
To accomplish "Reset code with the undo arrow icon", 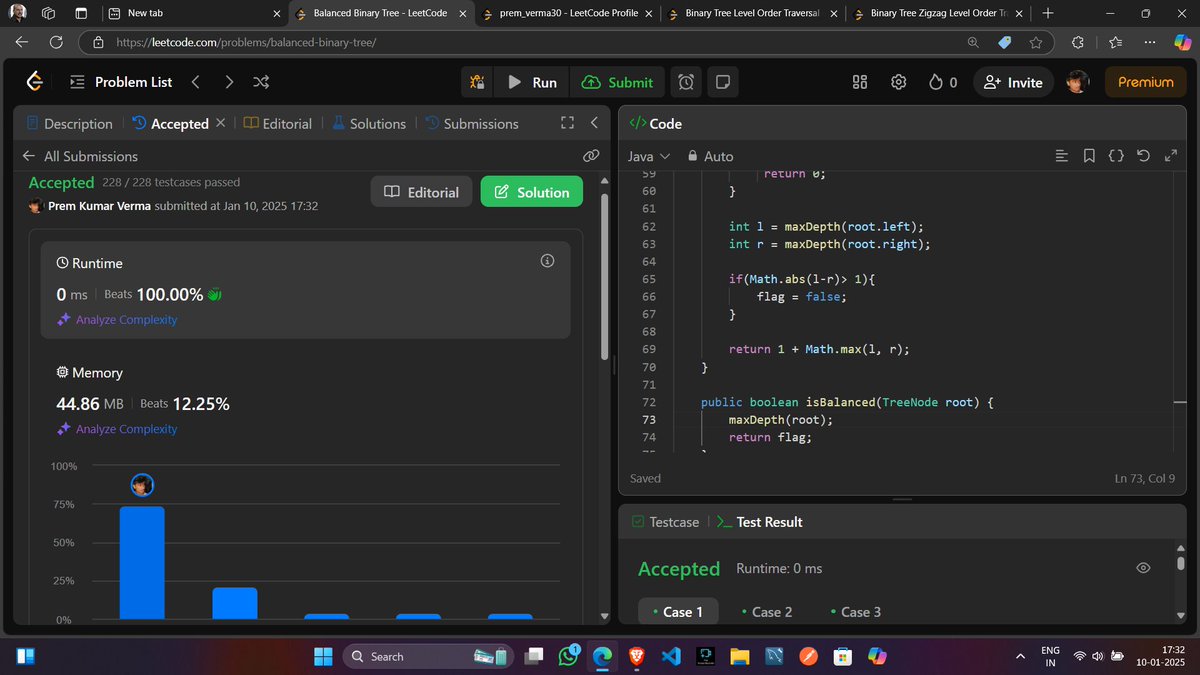I will (1144, 156).
